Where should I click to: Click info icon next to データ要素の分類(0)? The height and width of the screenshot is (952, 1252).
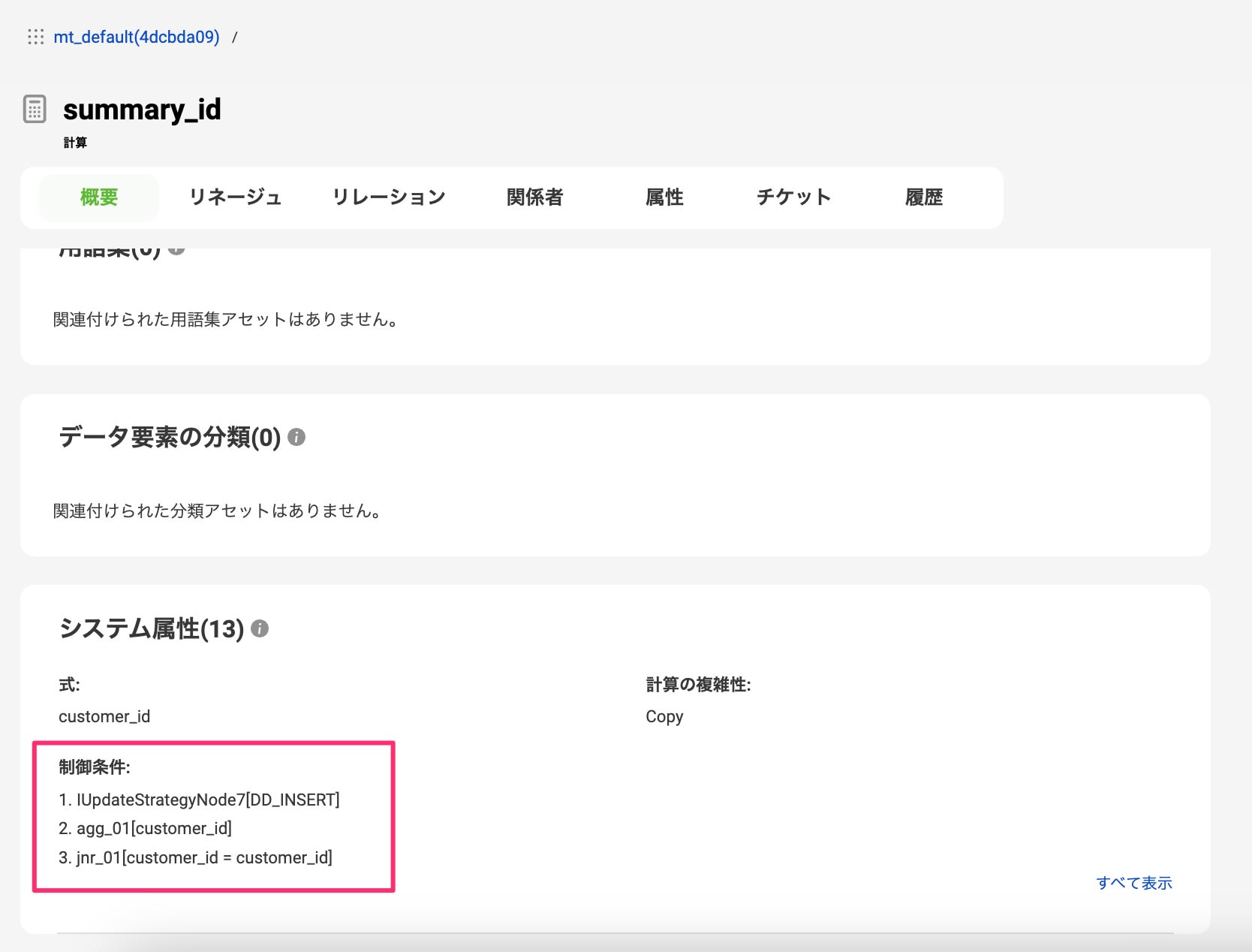tap(296, 437)
